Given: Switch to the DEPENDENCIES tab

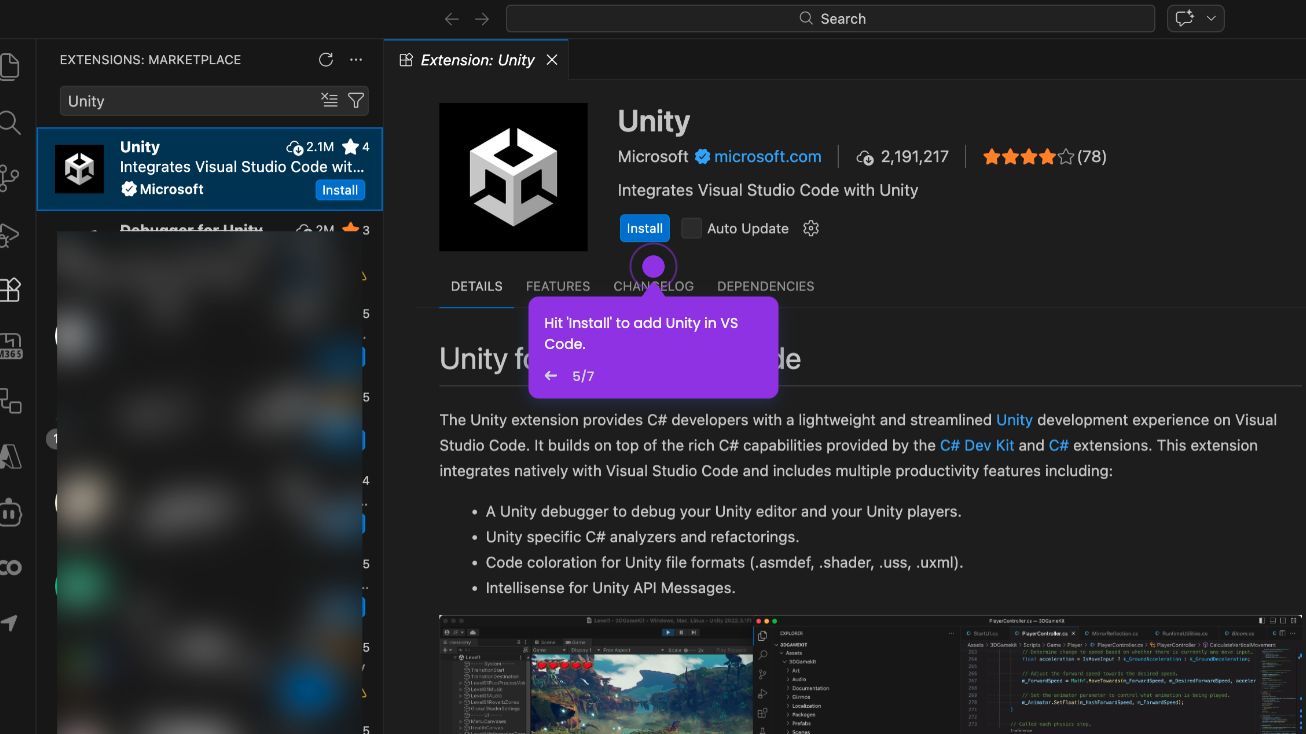Looking at the screenshot, I should 765,286.
